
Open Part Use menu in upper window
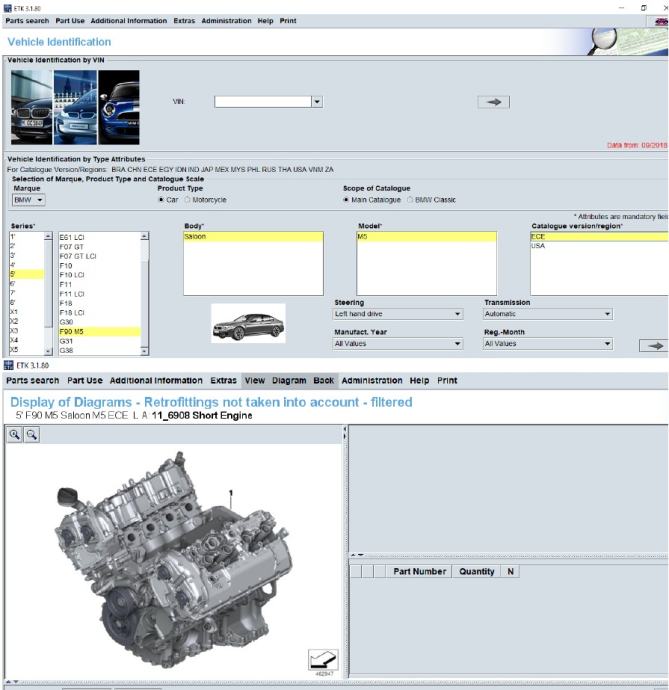coord(70,21)
